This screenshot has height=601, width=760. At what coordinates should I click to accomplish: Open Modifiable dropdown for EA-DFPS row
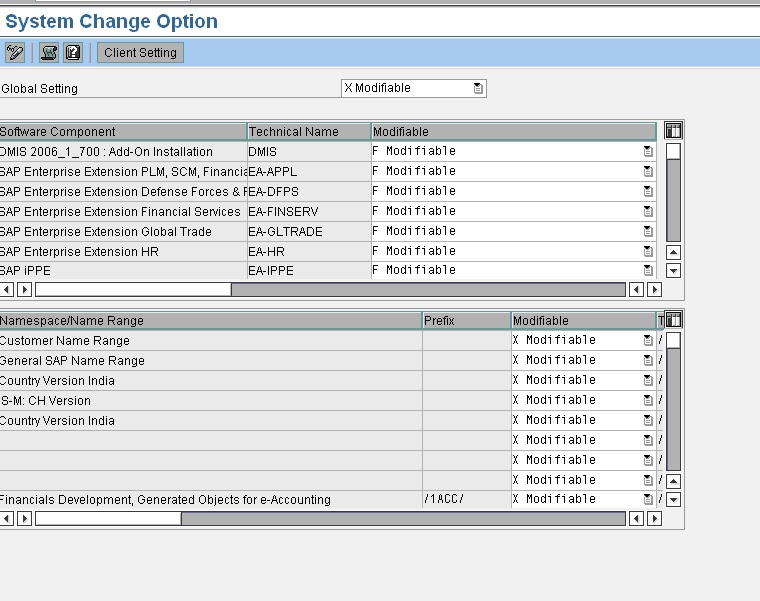tap(648, 191)
